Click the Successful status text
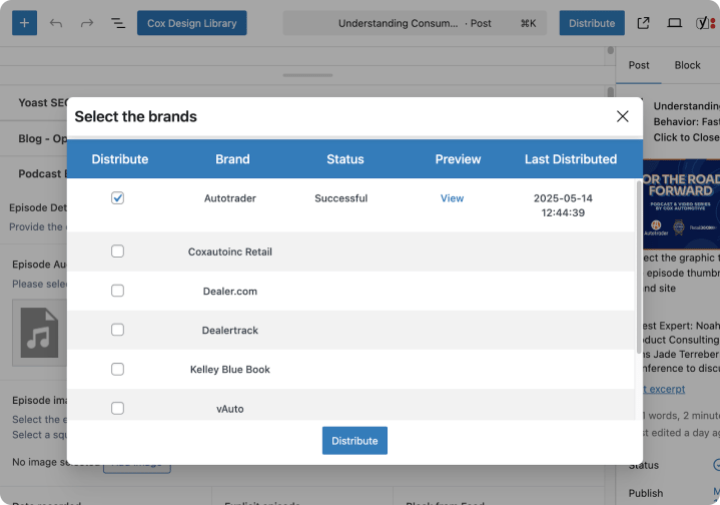This screenshot has height=505, width=720. [341, 198]
